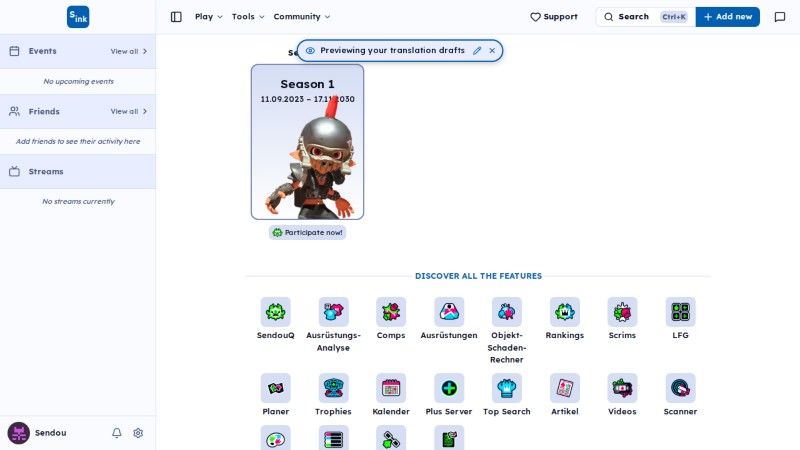Open the Videos feature icon
The width and height of the screenshot is (800, 450).
point(622,388)
